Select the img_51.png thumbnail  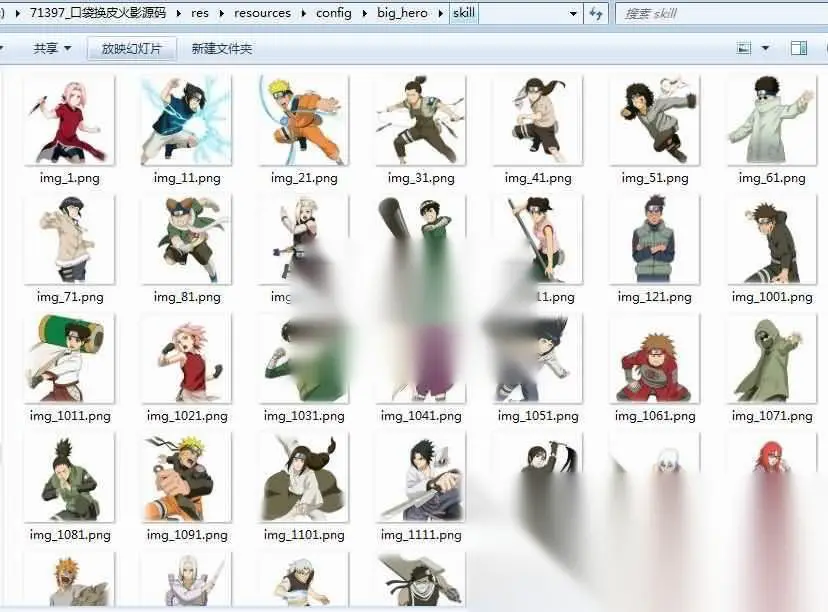point(655,120)
